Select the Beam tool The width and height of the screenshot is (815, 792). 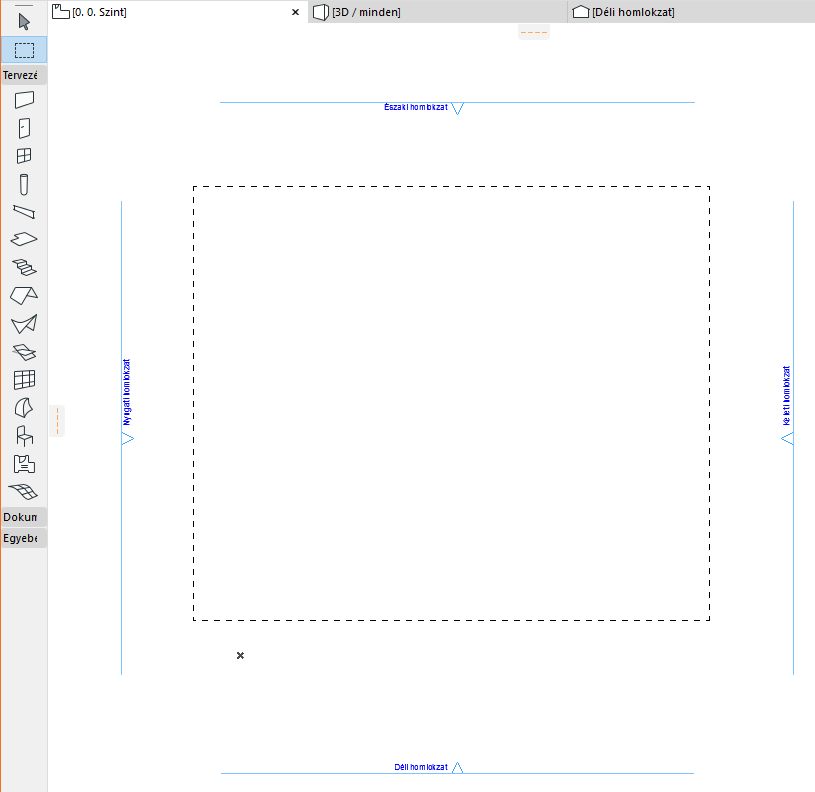coord(24,212)
